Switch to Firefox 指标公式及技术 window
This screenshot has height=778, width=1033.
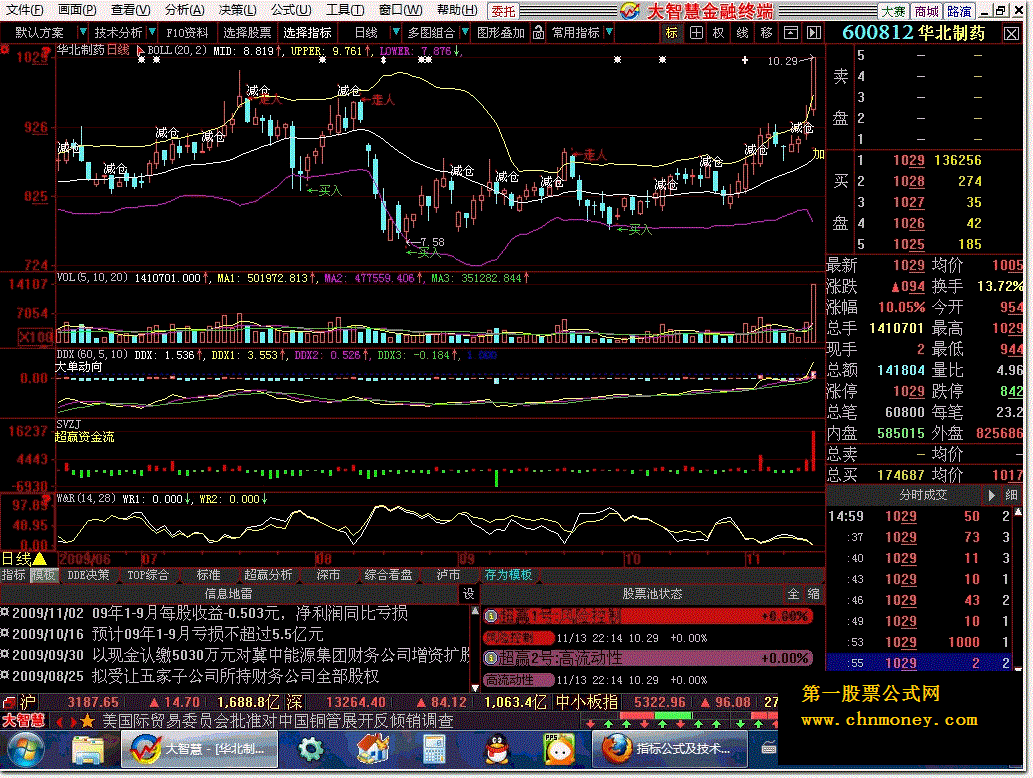669,750
